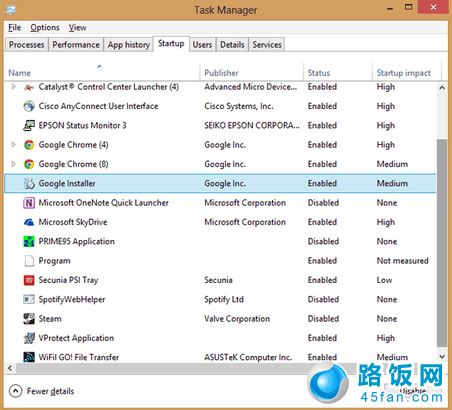Image resolution: width=452 pixels, height=410 pixels.
Task: Switch to the Users tab
Action: (202, 45)
